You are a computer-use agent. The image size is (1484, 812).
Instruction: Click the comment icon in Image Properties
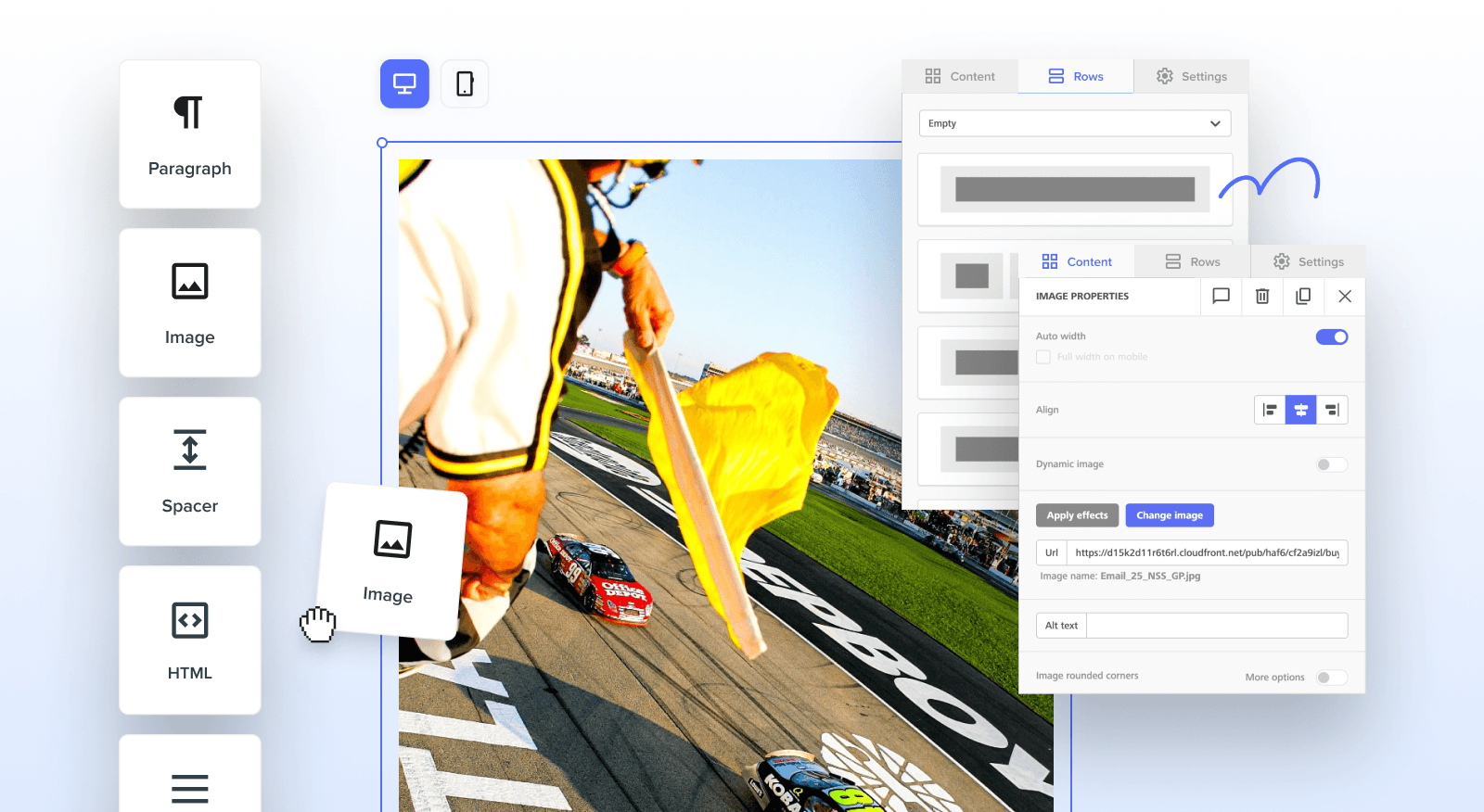click(1221, 297)
